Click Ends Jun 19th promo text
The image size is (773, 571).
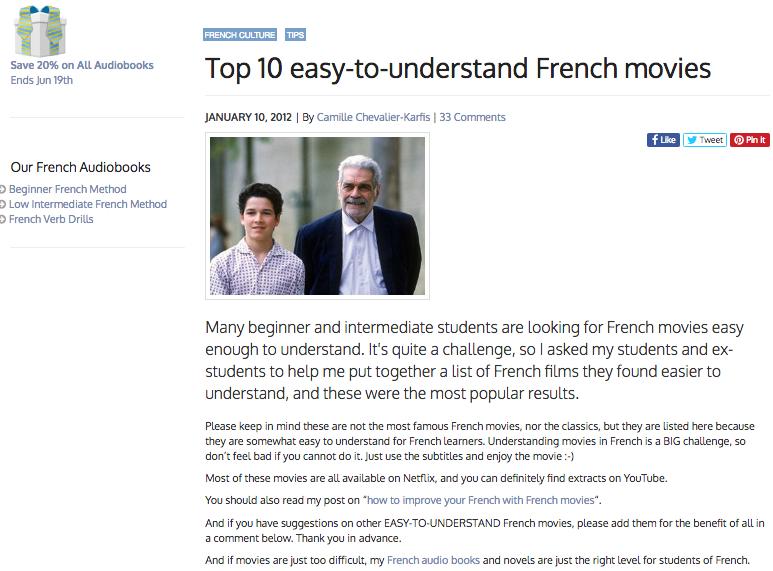click(x=41, y=80)
